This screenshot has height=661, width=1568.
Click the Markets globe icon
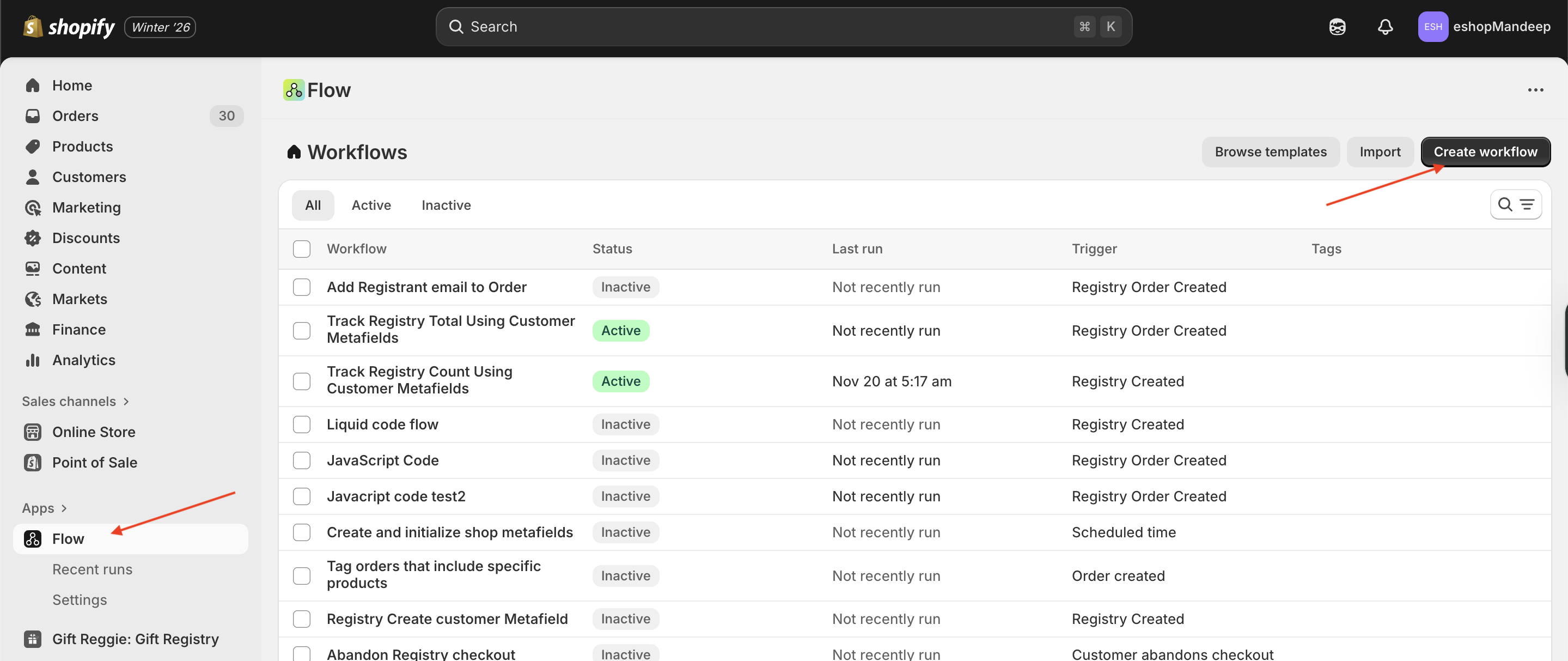(x=33, y=299)
